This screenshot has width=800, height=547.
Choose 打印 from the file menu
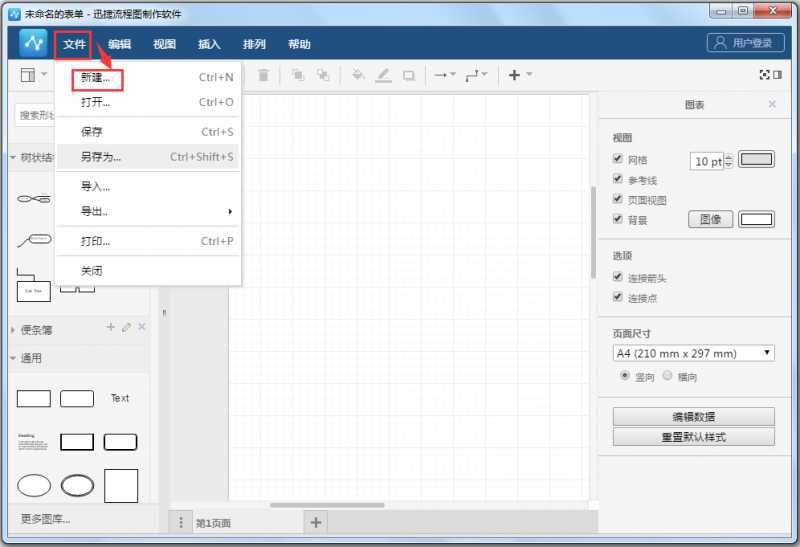148,241
